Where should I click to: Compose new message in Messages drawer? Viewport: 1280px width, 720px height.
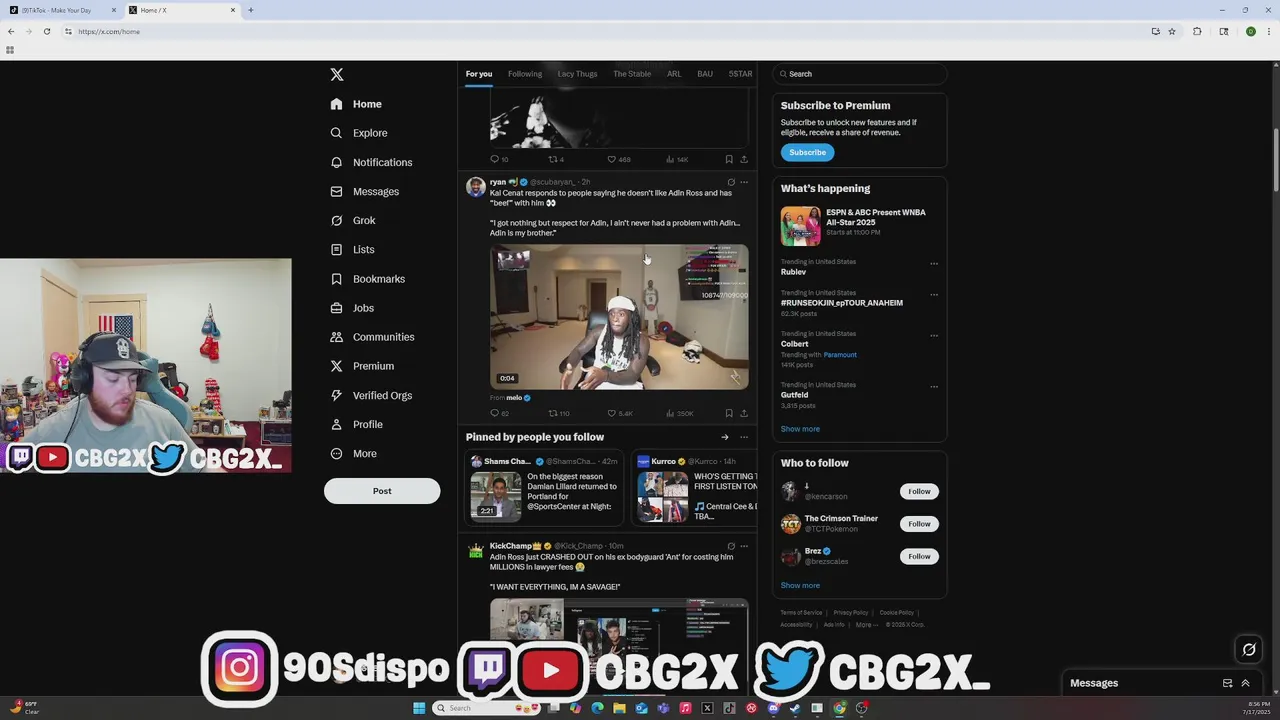[1227, 683]
